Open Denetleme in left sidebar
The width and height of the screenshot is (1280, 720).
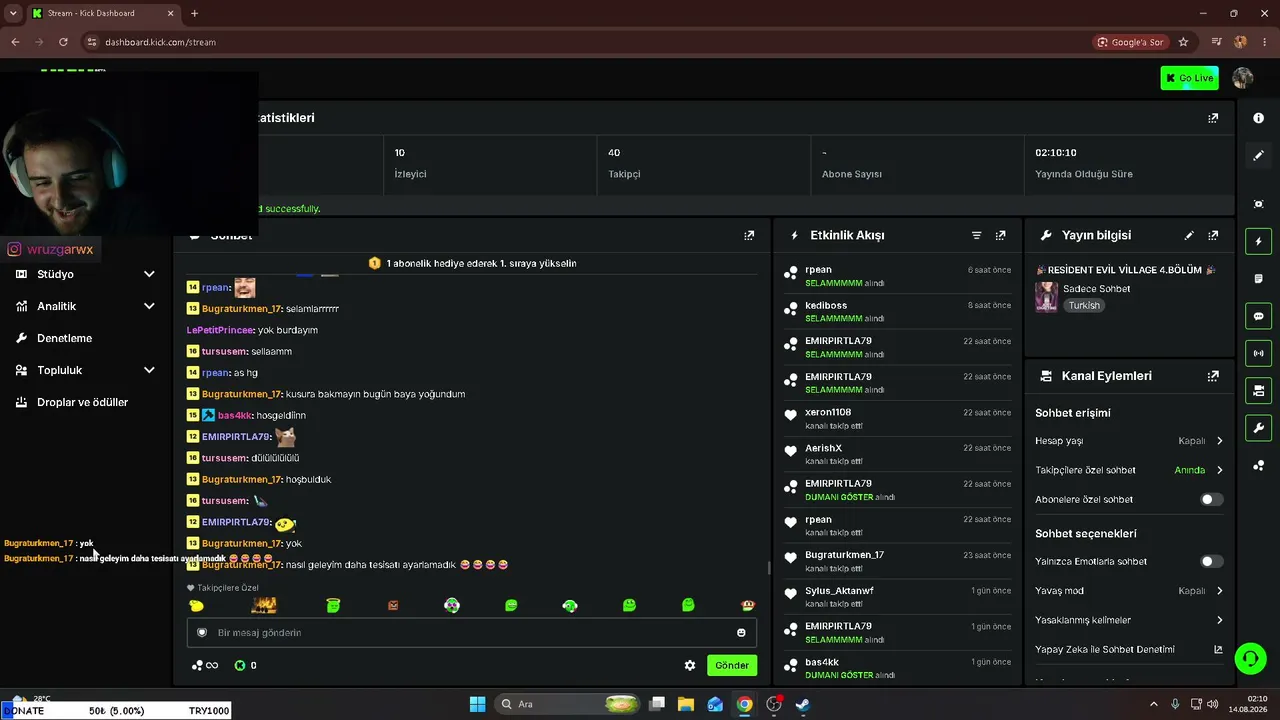tap(64, 338)
